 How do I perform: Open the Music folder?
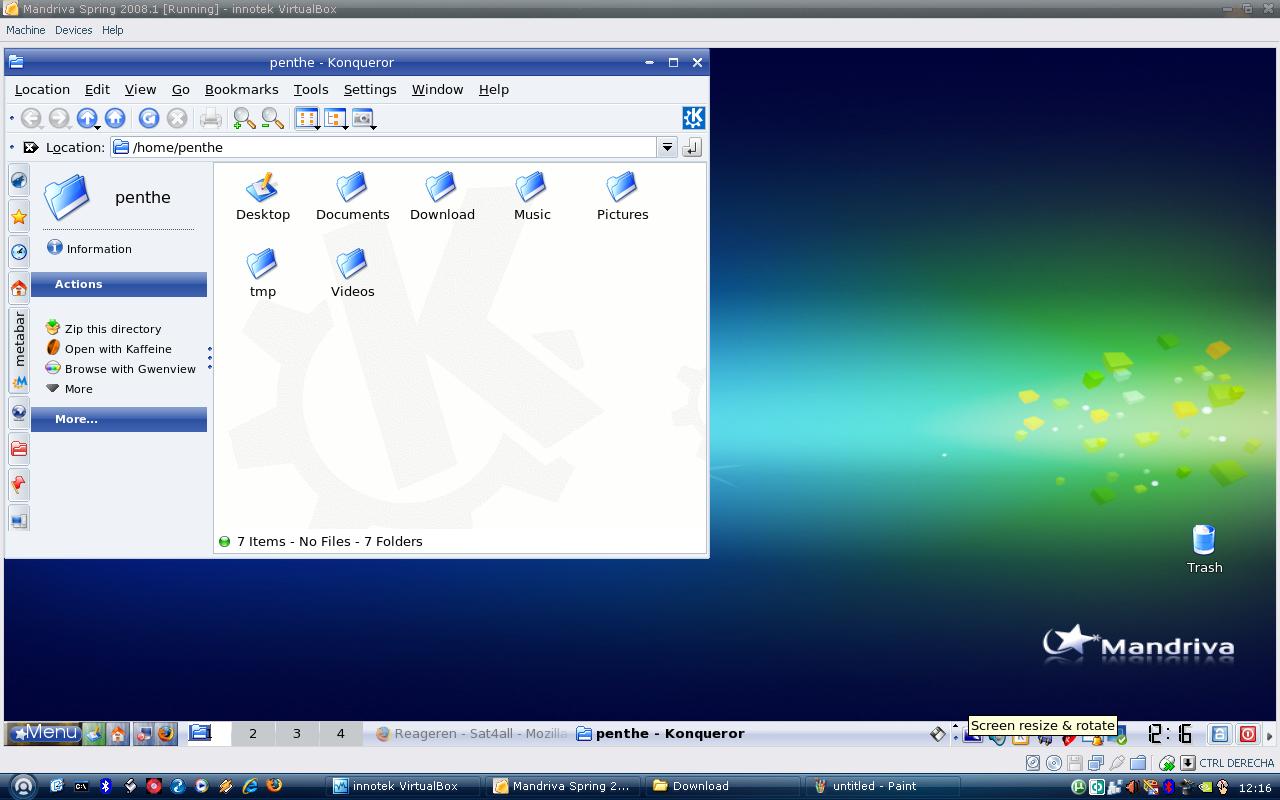[x=532, y=196]
